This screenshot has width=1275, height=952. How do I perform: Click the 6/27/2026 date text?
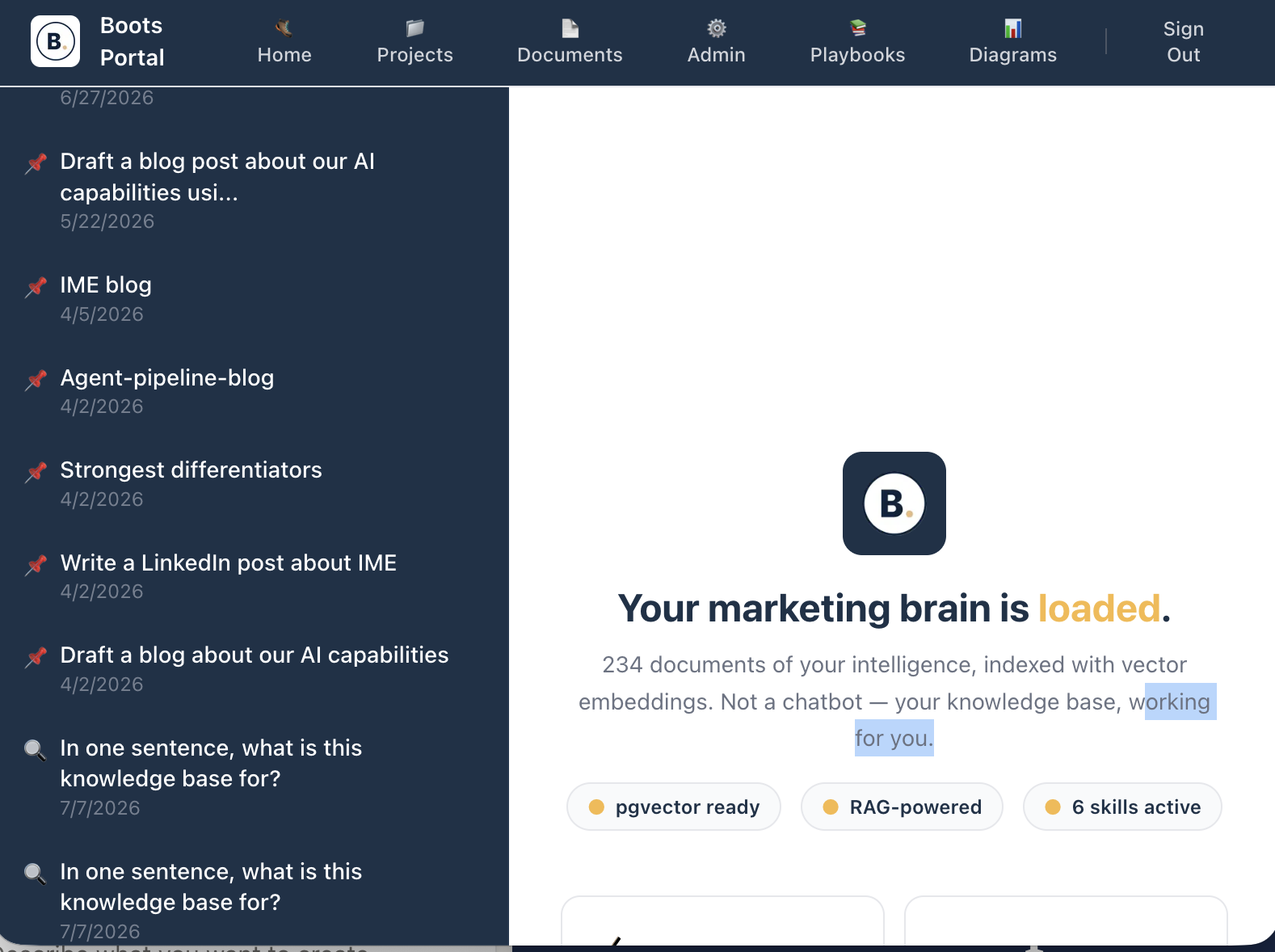tap(107, 98)
